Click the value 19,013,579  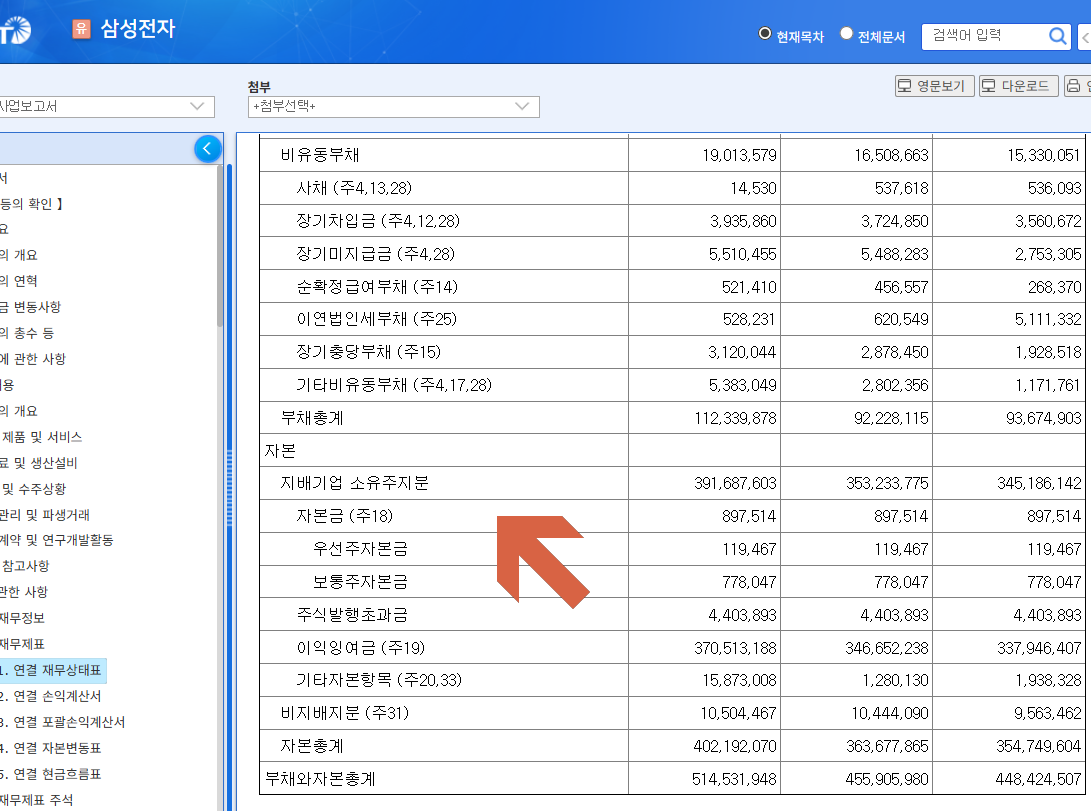(x=739, y=155)
